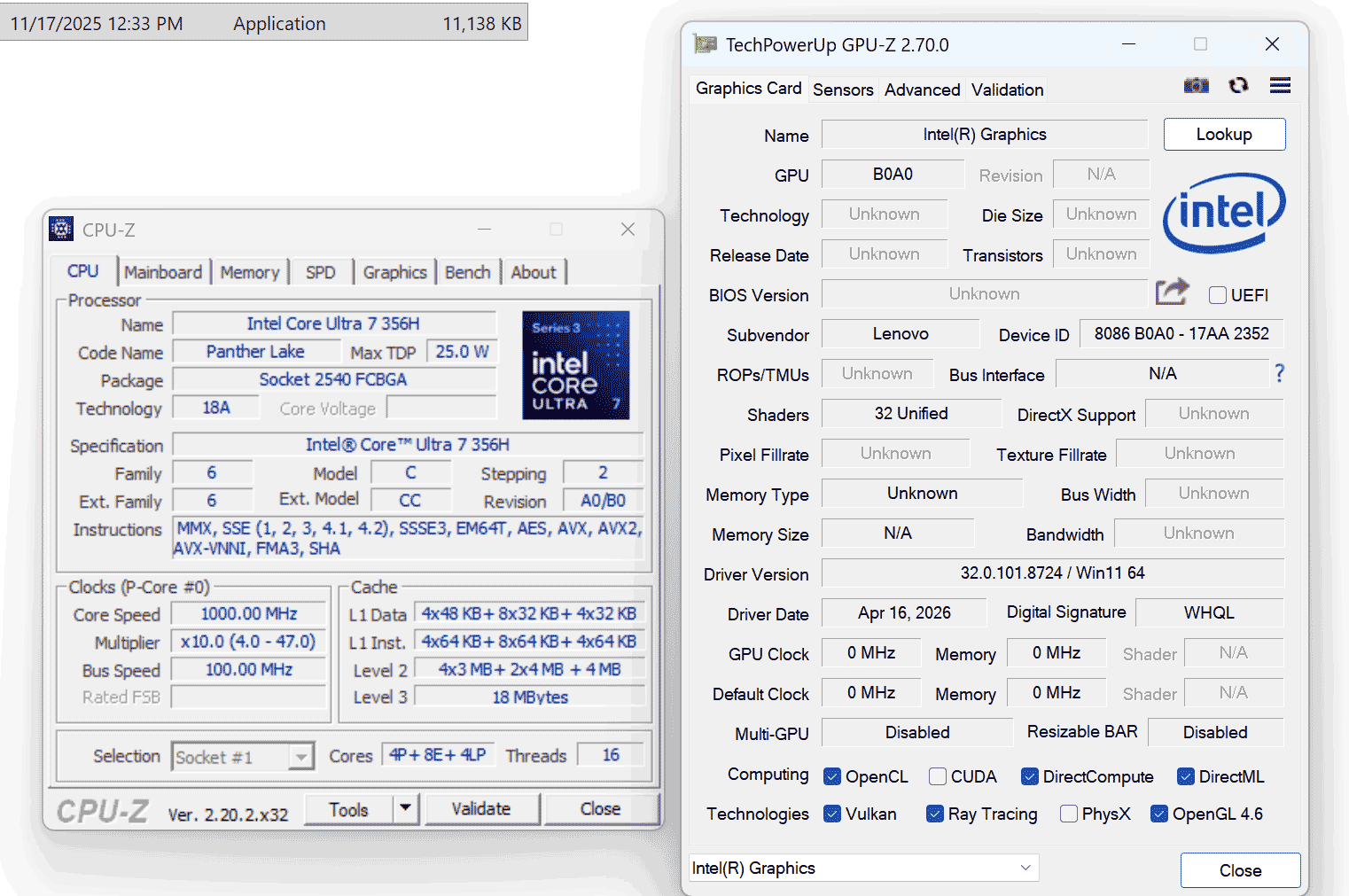
Task: Toggle the UEFI checkbox
Action: point(1218,295)
